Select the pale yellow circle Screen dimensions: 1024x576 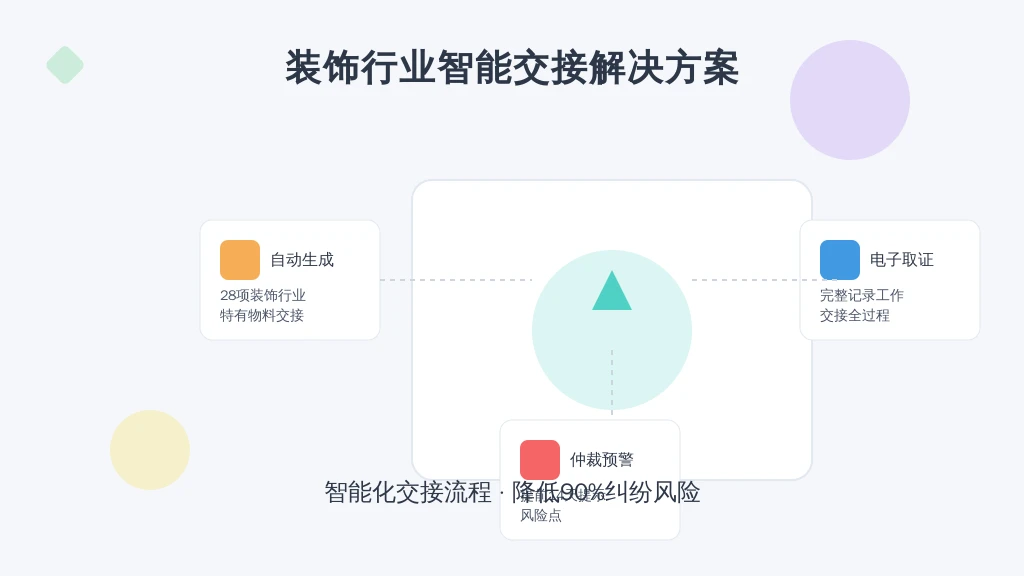tap(150, 450)
